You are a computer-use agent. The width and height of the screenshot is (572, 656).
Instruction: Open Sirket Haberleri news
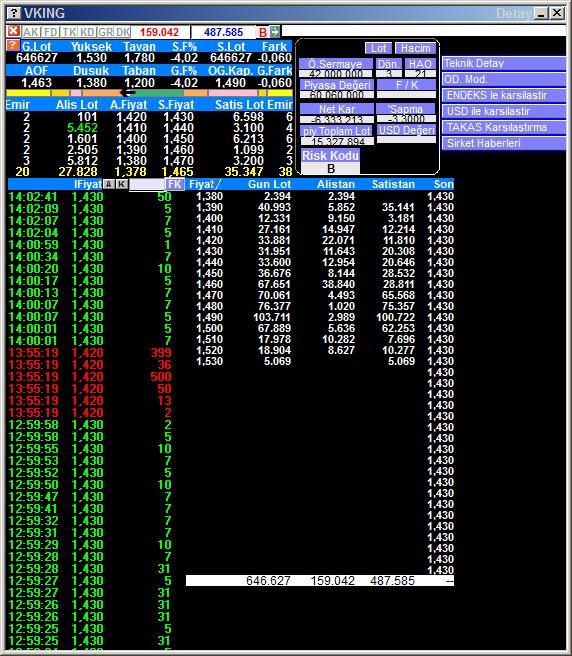tap(504, 143)
